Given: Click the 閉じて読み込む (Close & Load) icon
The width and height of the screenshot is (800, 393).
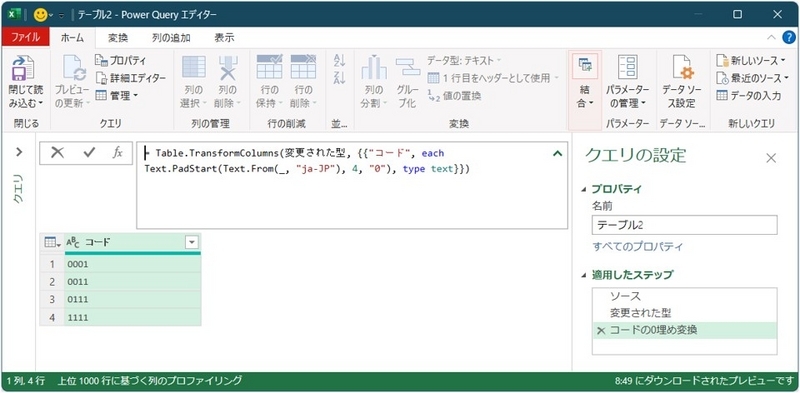Looking at the screenshot, I should pos(23,68).
